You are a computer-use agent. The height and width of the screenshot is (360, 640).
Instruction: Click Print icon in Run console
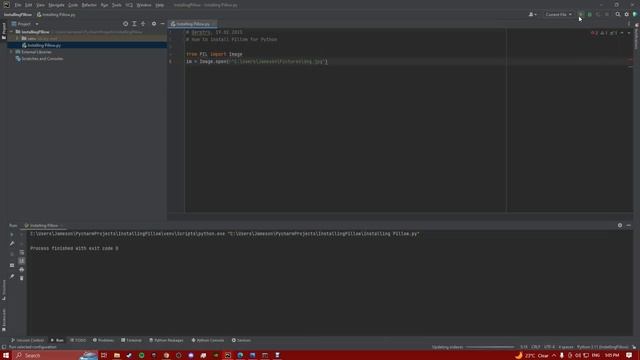pyautogui.click(x=22, y=269)
